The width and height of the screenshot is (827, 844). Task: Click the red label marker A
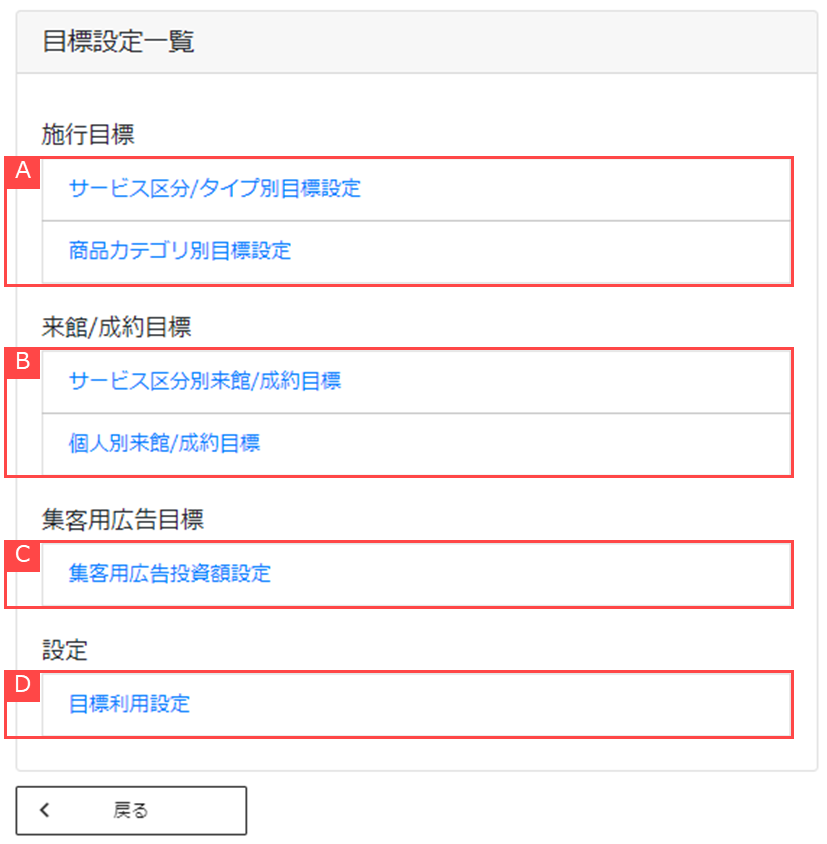click(21, 171)
